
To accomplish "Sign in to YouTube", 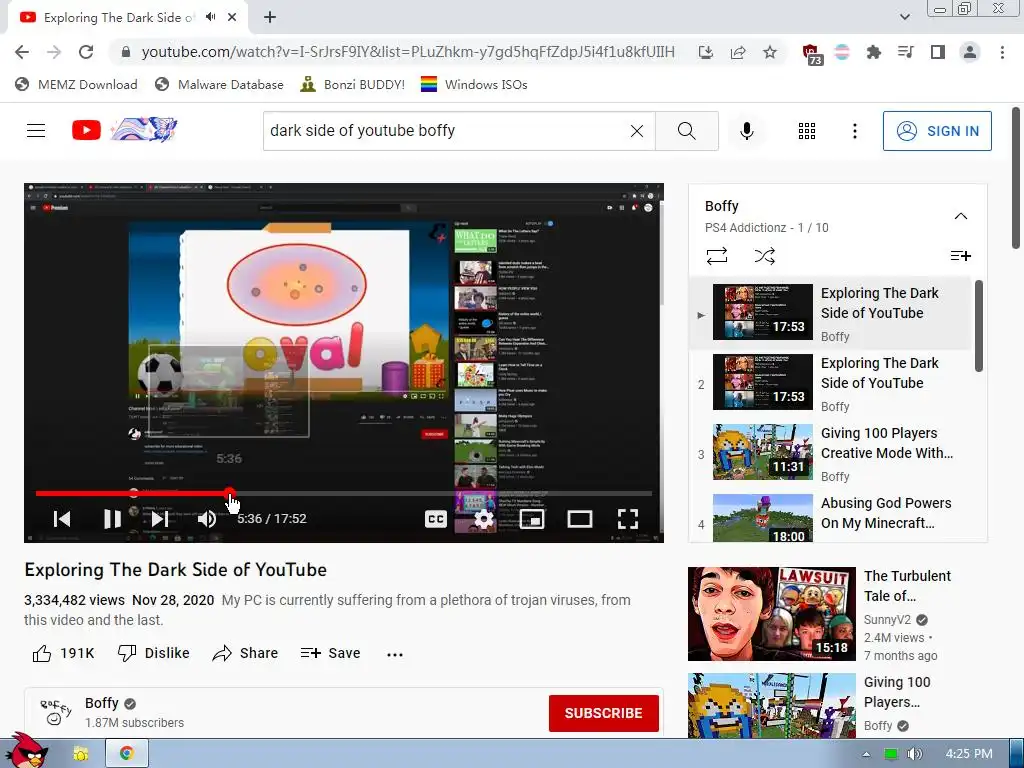I will [937, 131].
